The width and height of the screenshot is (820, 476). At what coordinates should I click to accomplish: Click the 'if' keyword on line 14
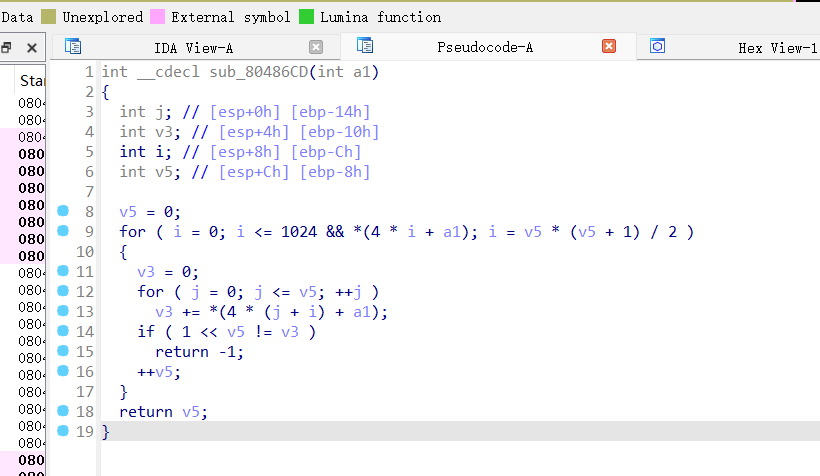[x=146, y=332]
